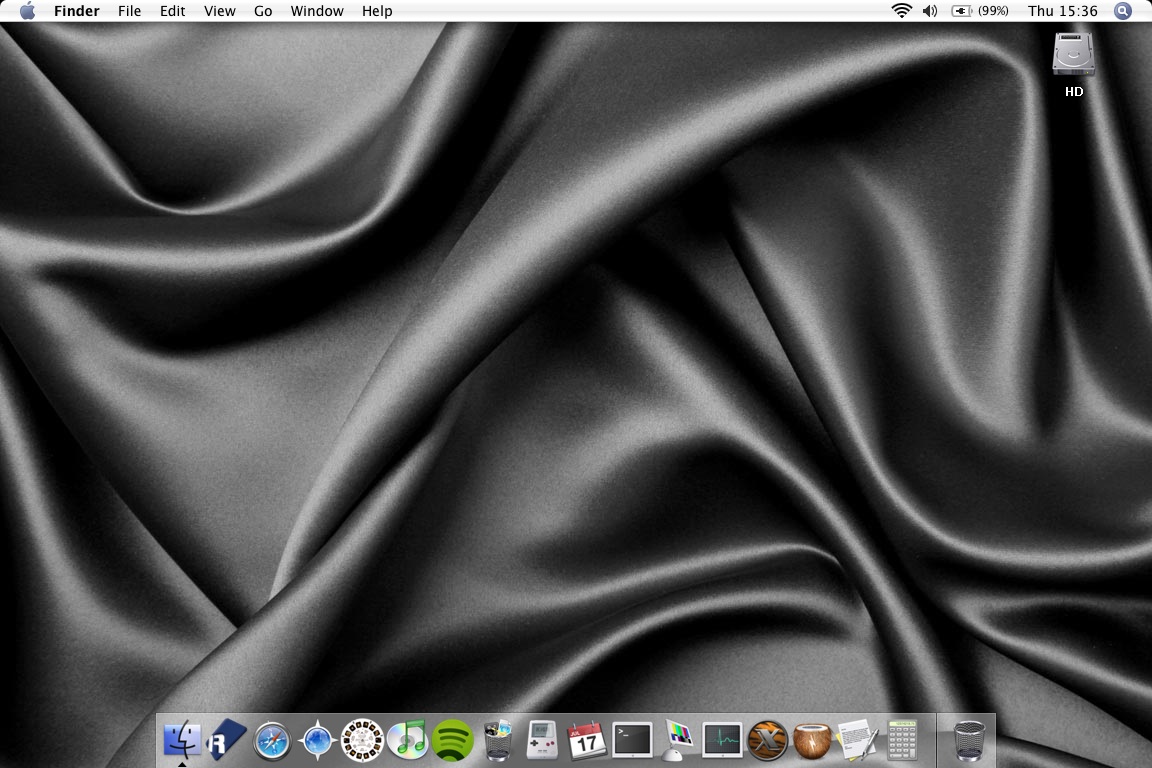Click the volume speaker menu icon
Screen dimensions: 1152x768
(x=929, y=11)
